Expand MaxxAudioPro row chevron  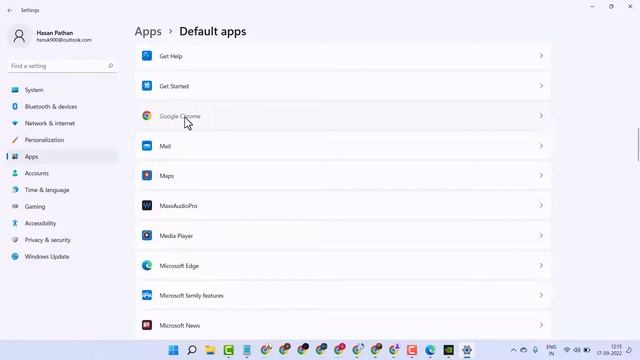coord(541,205)
